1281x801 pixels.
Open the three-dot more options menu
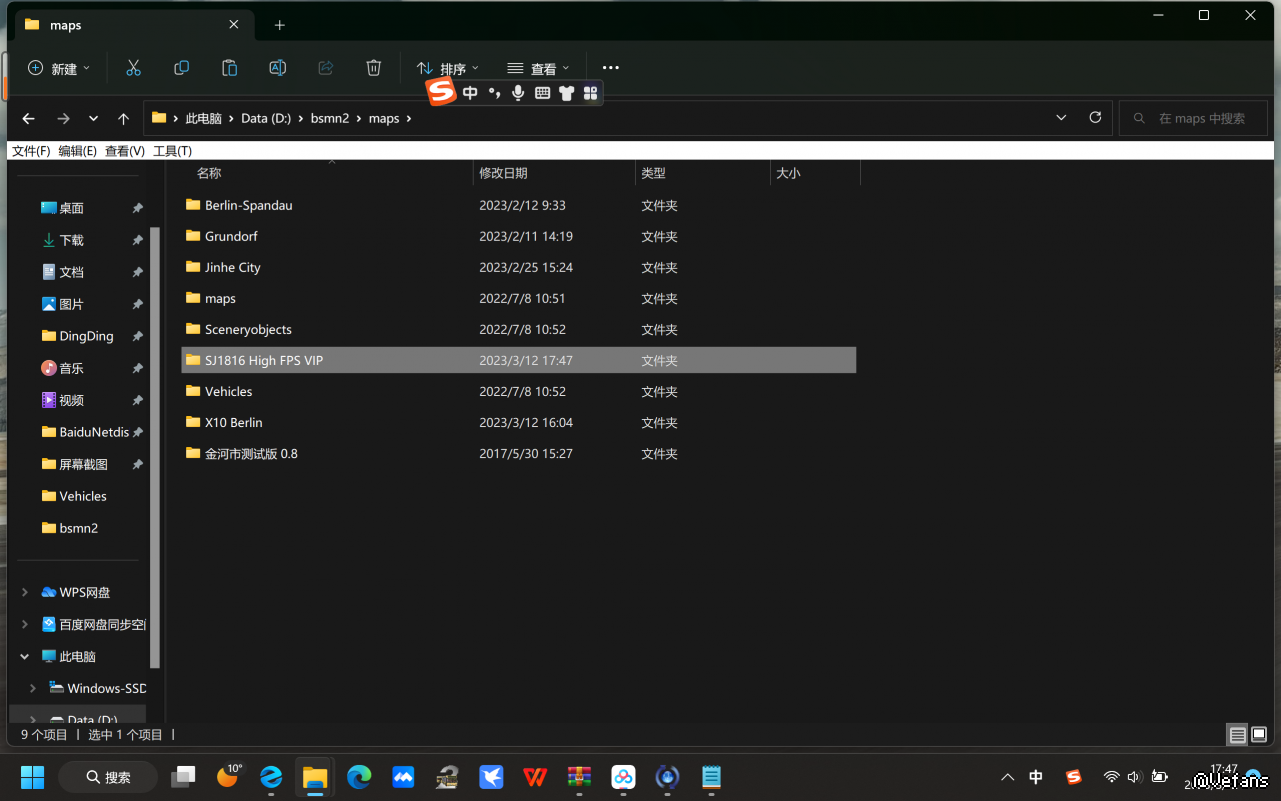coord(610,68)
